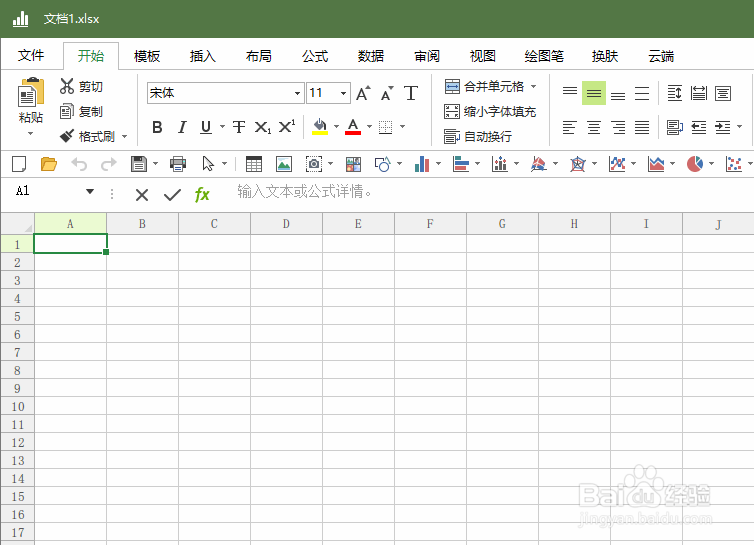
Task: Open the 云端 cloud tab
Action: coord(661,56)
